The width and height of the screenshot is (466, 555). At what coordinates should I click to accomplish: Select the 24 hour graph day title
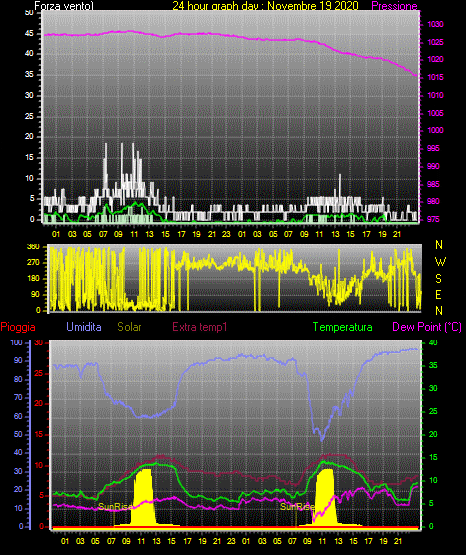click(x=265, y=6)
